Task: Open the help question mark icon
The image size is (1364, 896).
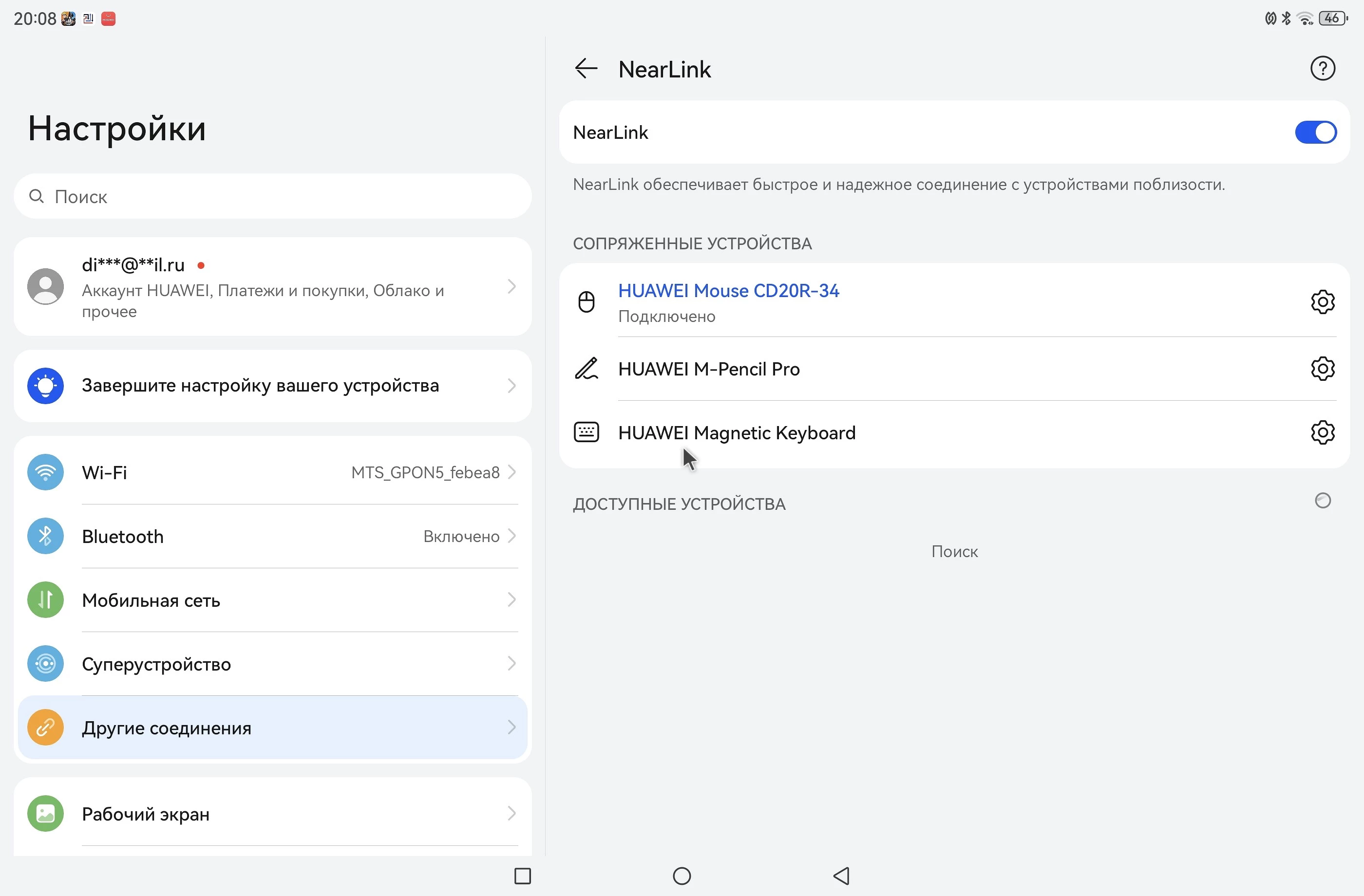Action: coord(1322,69)
